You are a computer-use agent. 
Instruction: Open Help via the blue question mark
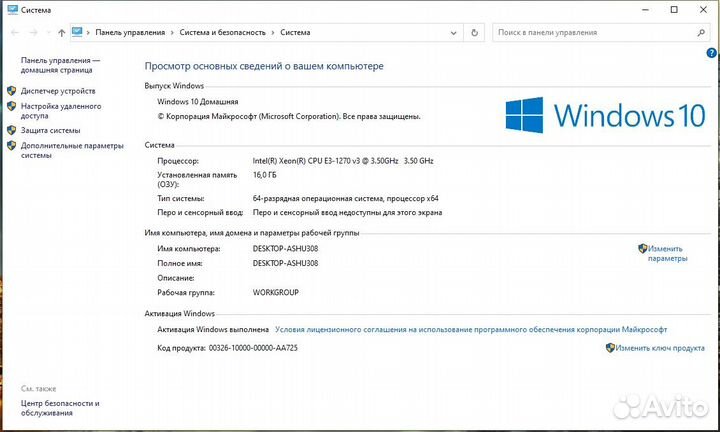[x=711, y=53]
